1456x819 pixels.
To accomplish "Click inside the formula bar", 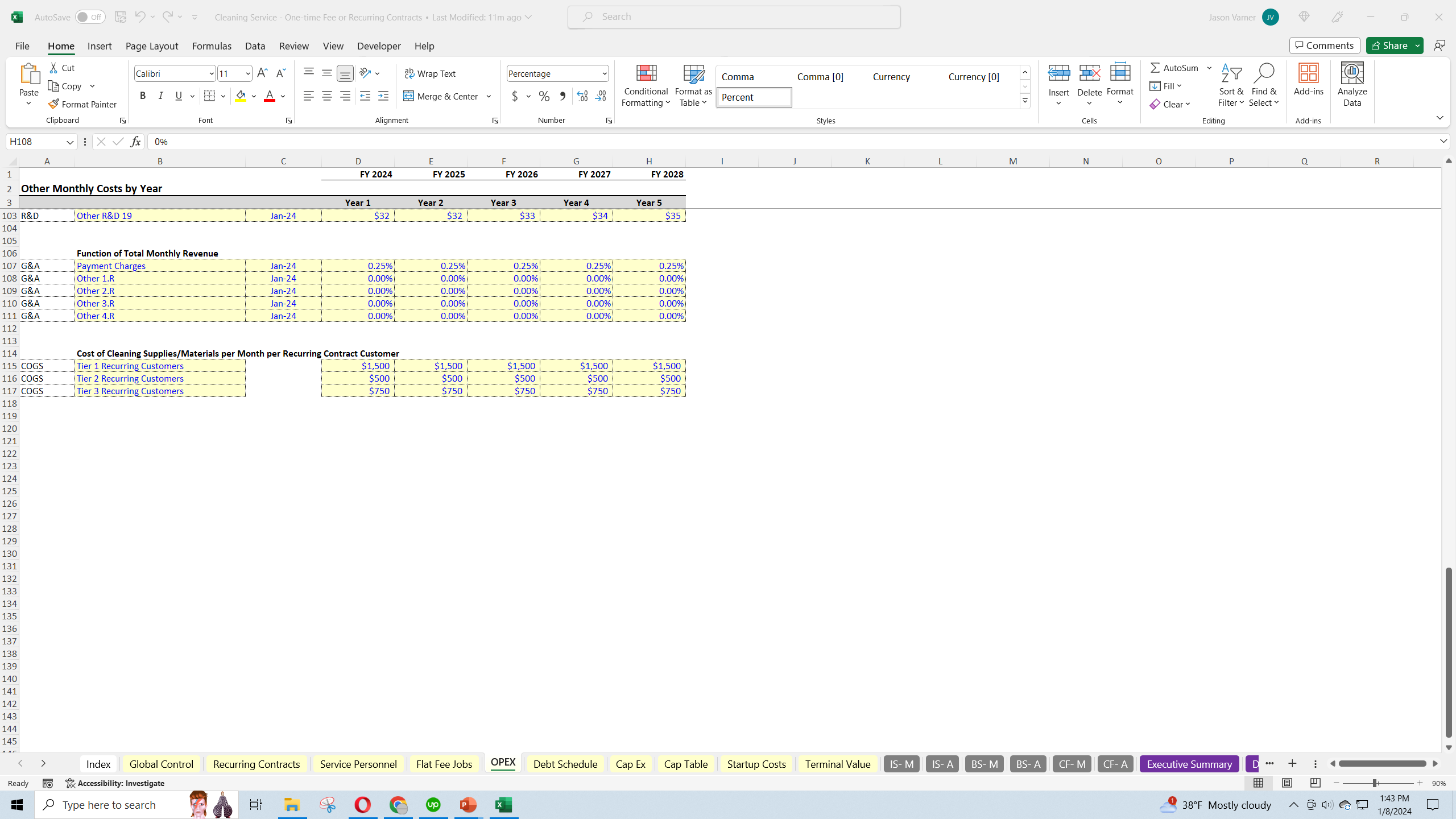I will [x=398, y=141].
